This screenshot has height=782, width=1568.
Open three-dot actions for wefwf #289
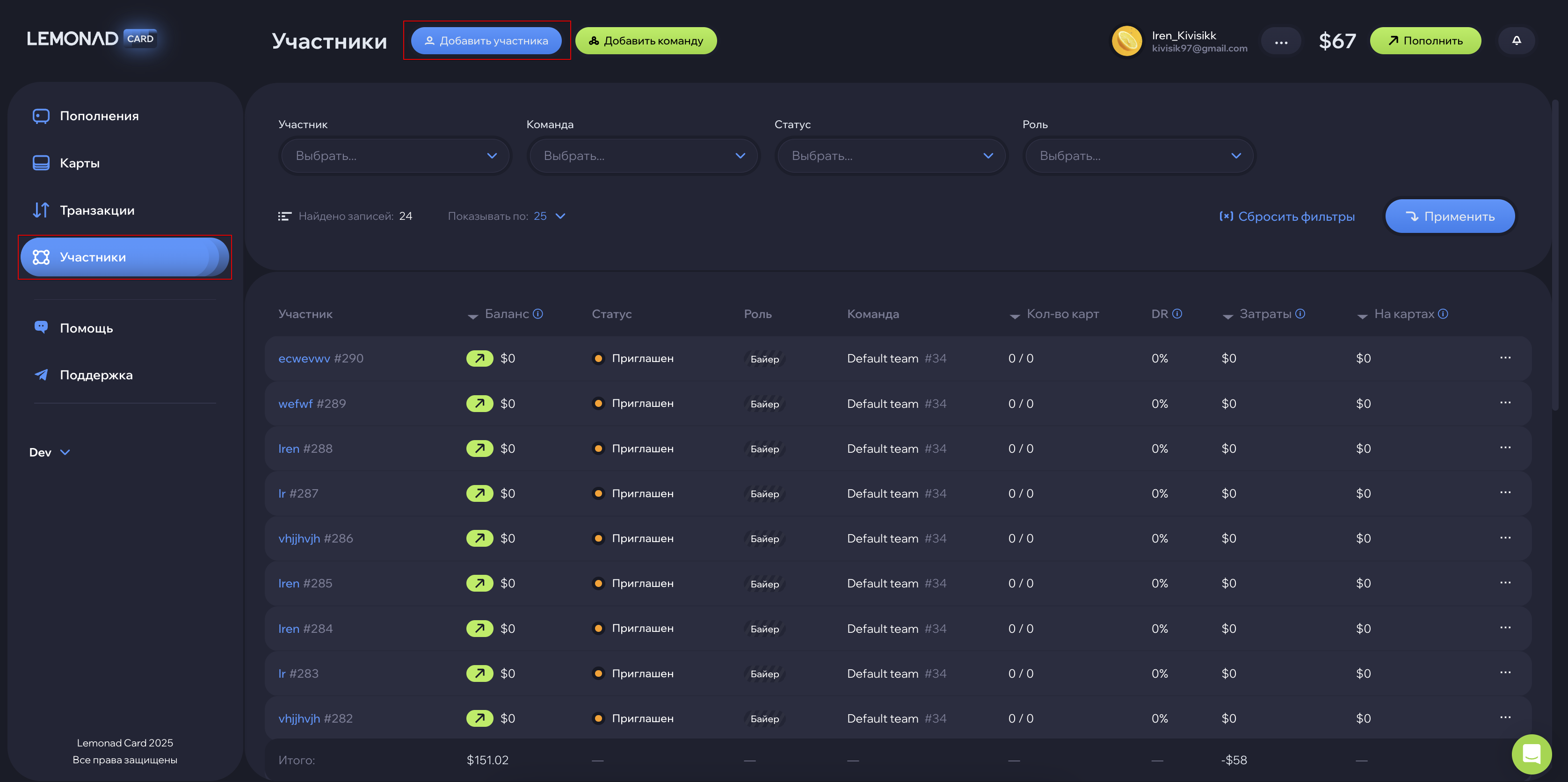[1505, 403]
